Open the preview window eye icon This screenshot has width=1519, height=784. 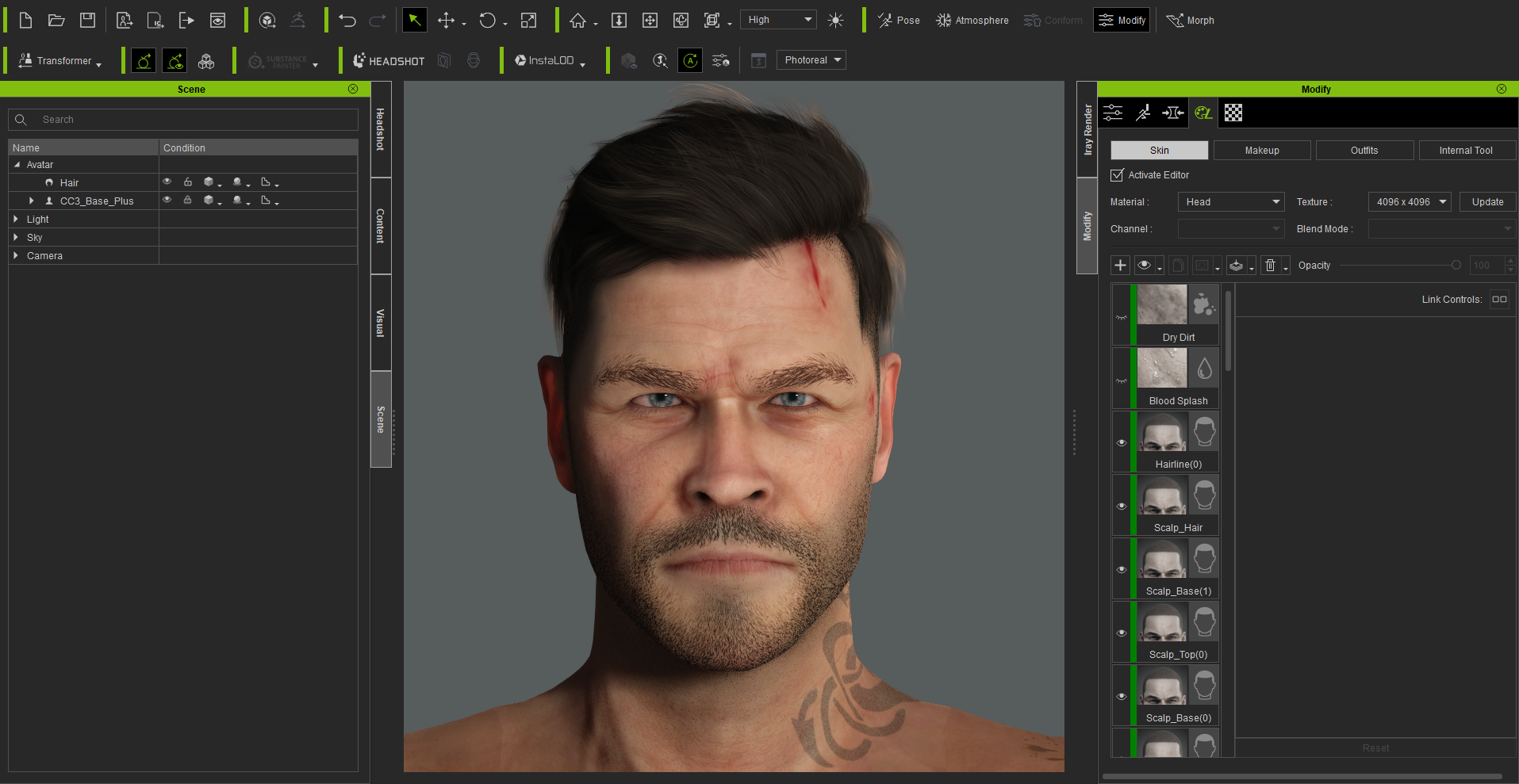click(217, 21)
